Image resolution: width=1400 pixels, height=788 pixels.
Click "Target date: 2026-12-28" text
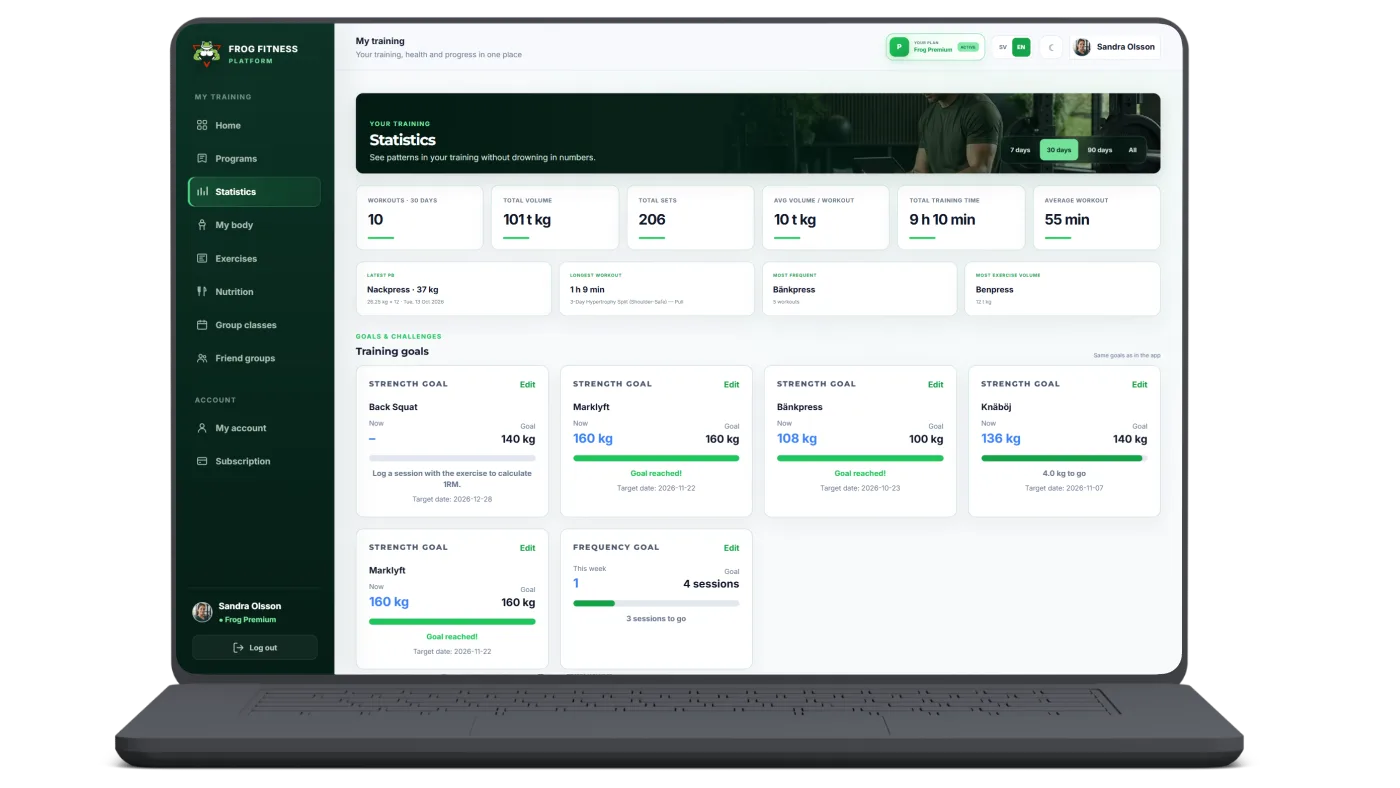click(452, 498)
